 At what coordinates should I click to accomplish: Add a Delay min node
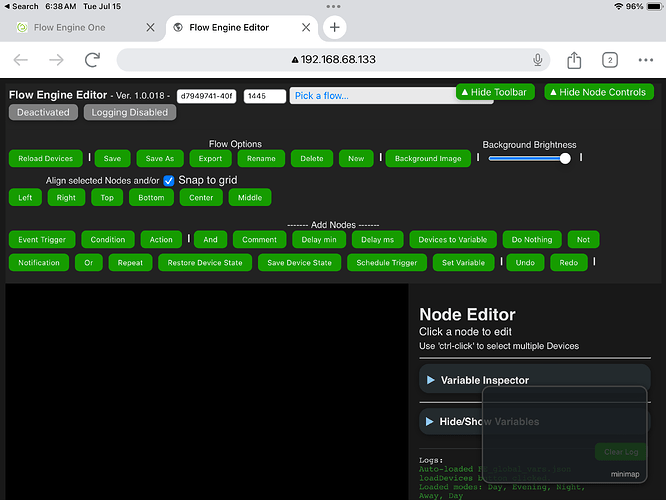click(x=319, y=240)
